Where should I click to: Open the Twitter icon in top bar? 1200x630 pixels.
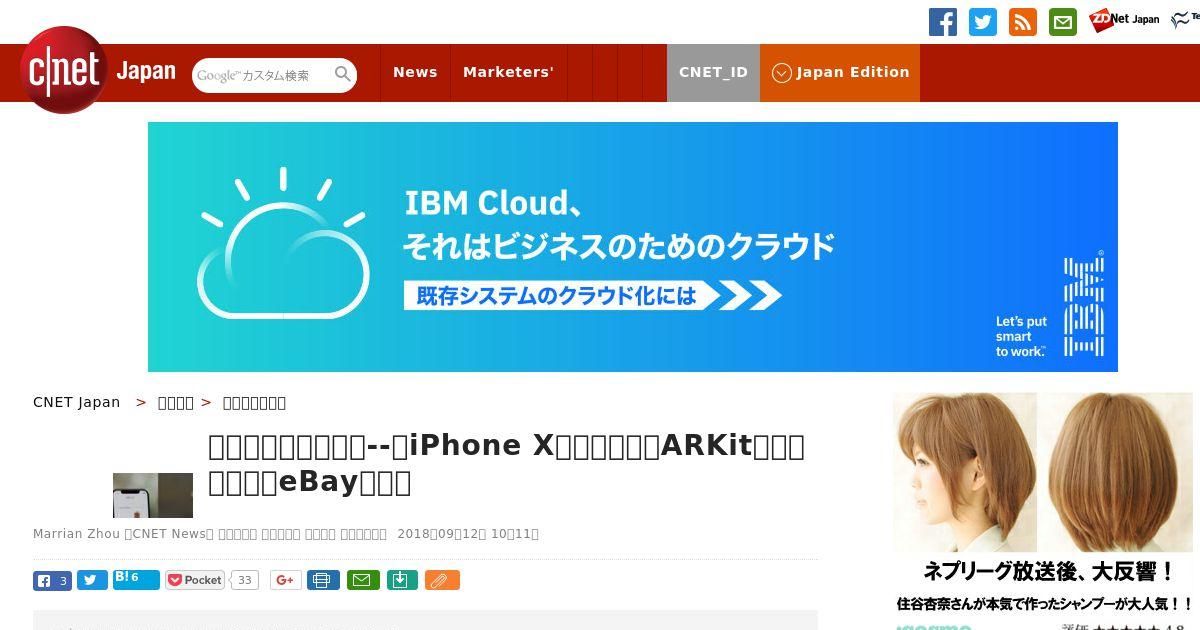click(x=983, y=22)
